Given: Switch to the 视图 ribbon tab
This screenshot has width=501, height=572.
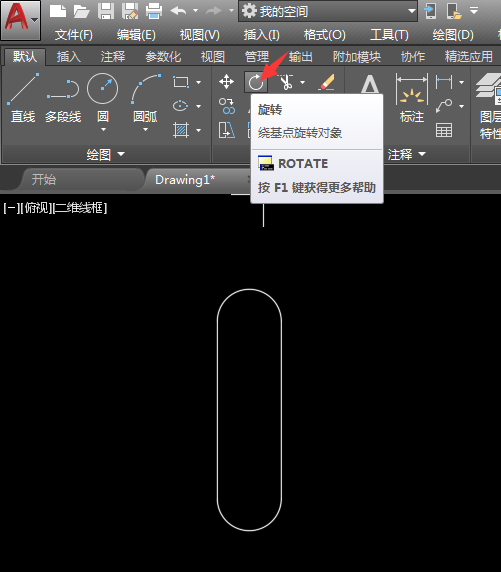Looking at the screenshot, I should click(212, 57).
